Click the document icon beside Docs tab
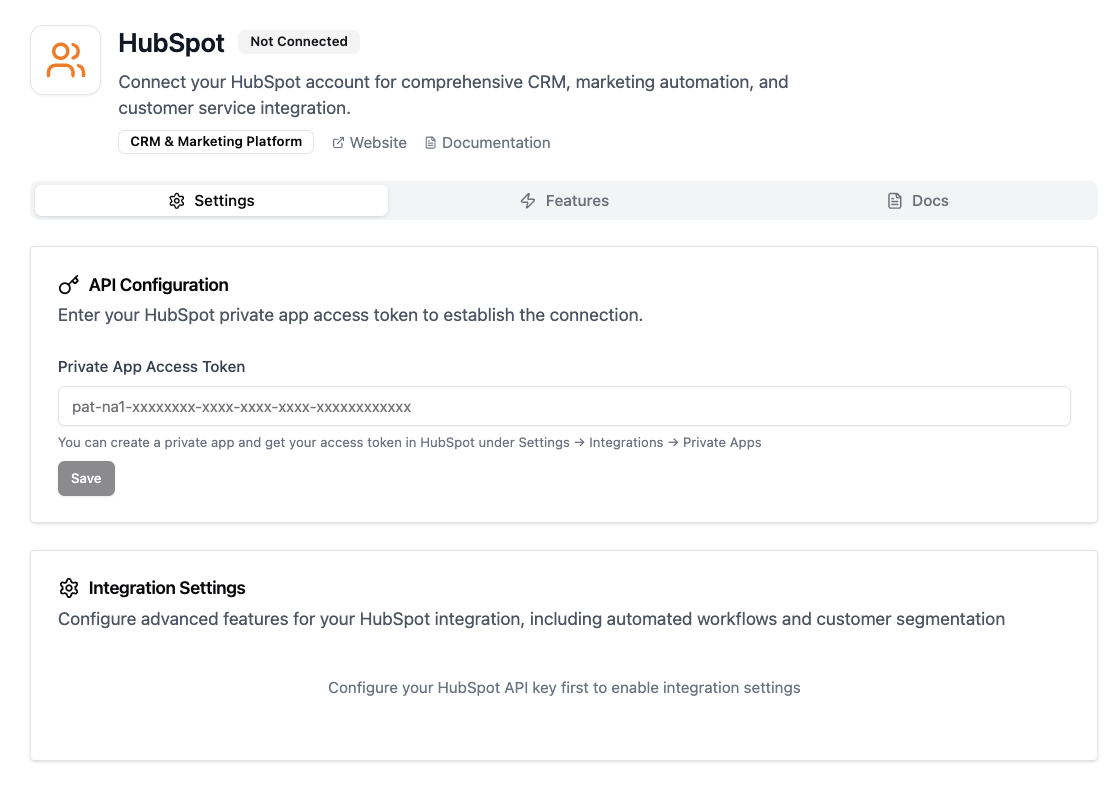 pyautogui.click(x=893, y=200)
